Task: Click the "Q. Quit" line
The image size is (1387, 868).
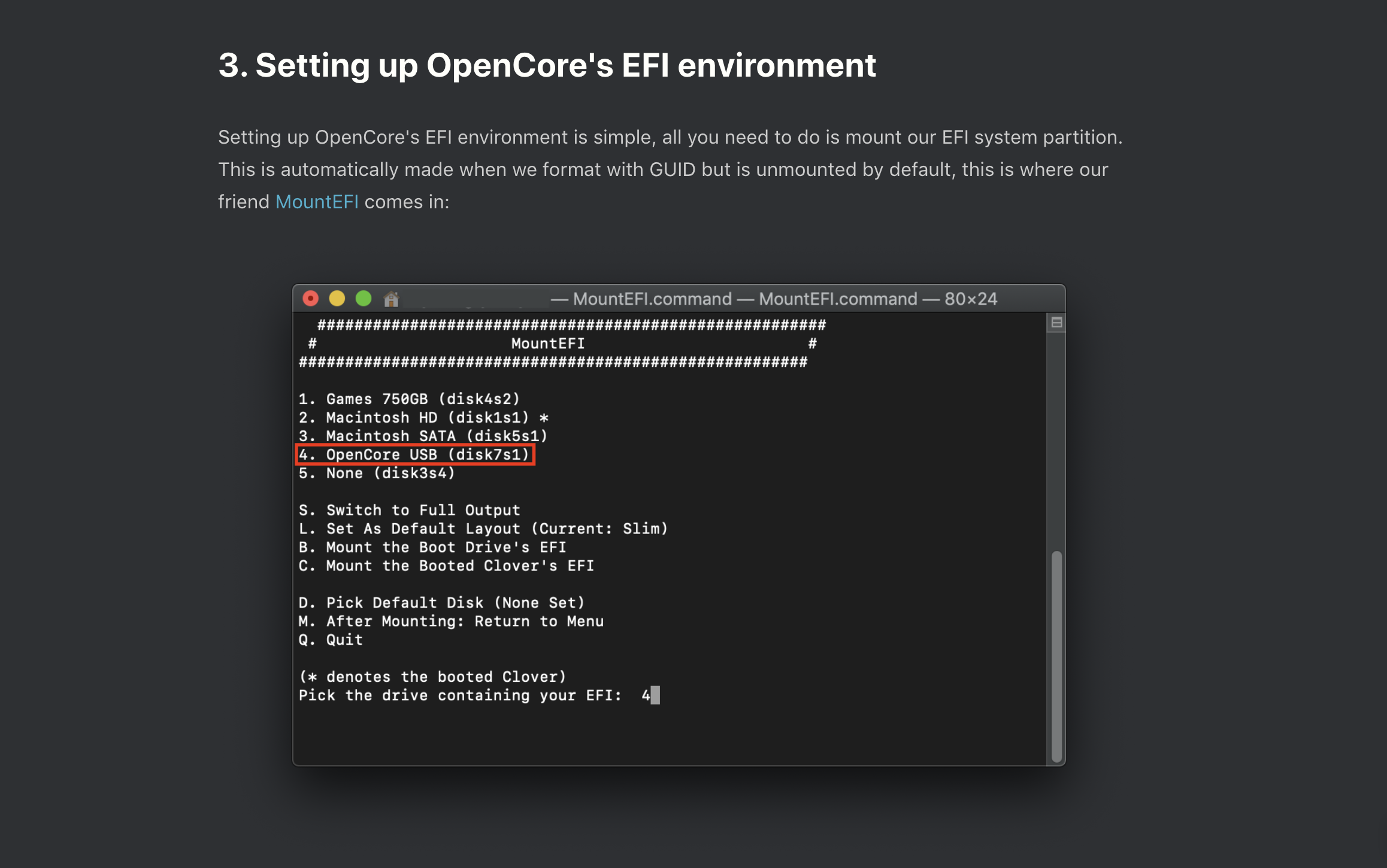Action: coord(331,640)
